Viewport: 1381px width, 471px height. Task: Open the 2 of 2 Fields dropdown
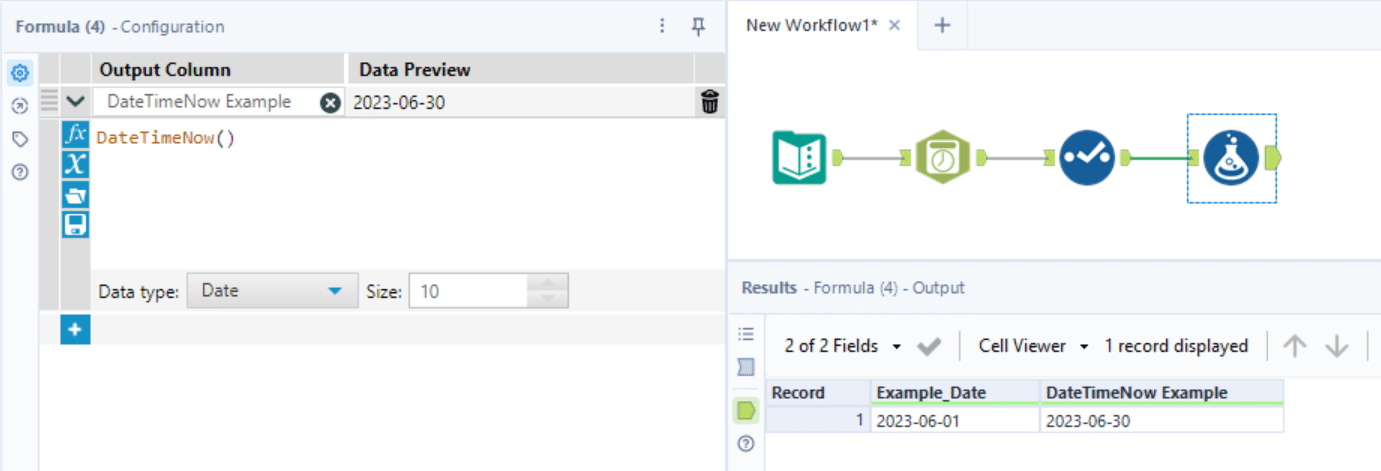coord(842,346)
